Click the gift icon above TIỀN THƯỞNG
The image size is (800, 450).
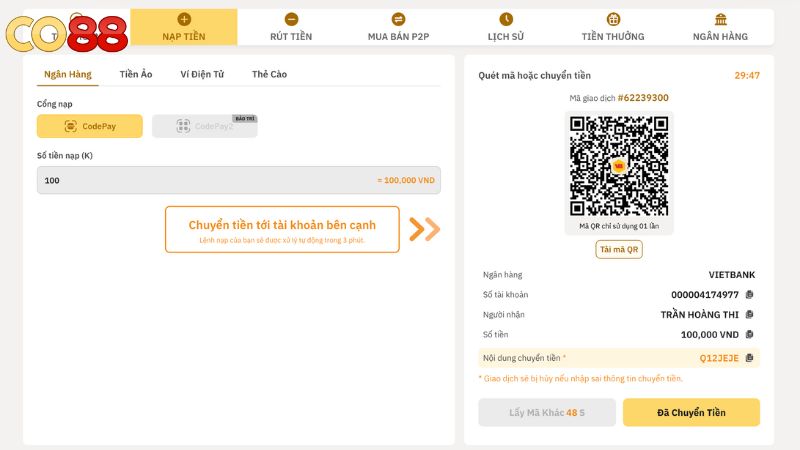coord(613,19)
